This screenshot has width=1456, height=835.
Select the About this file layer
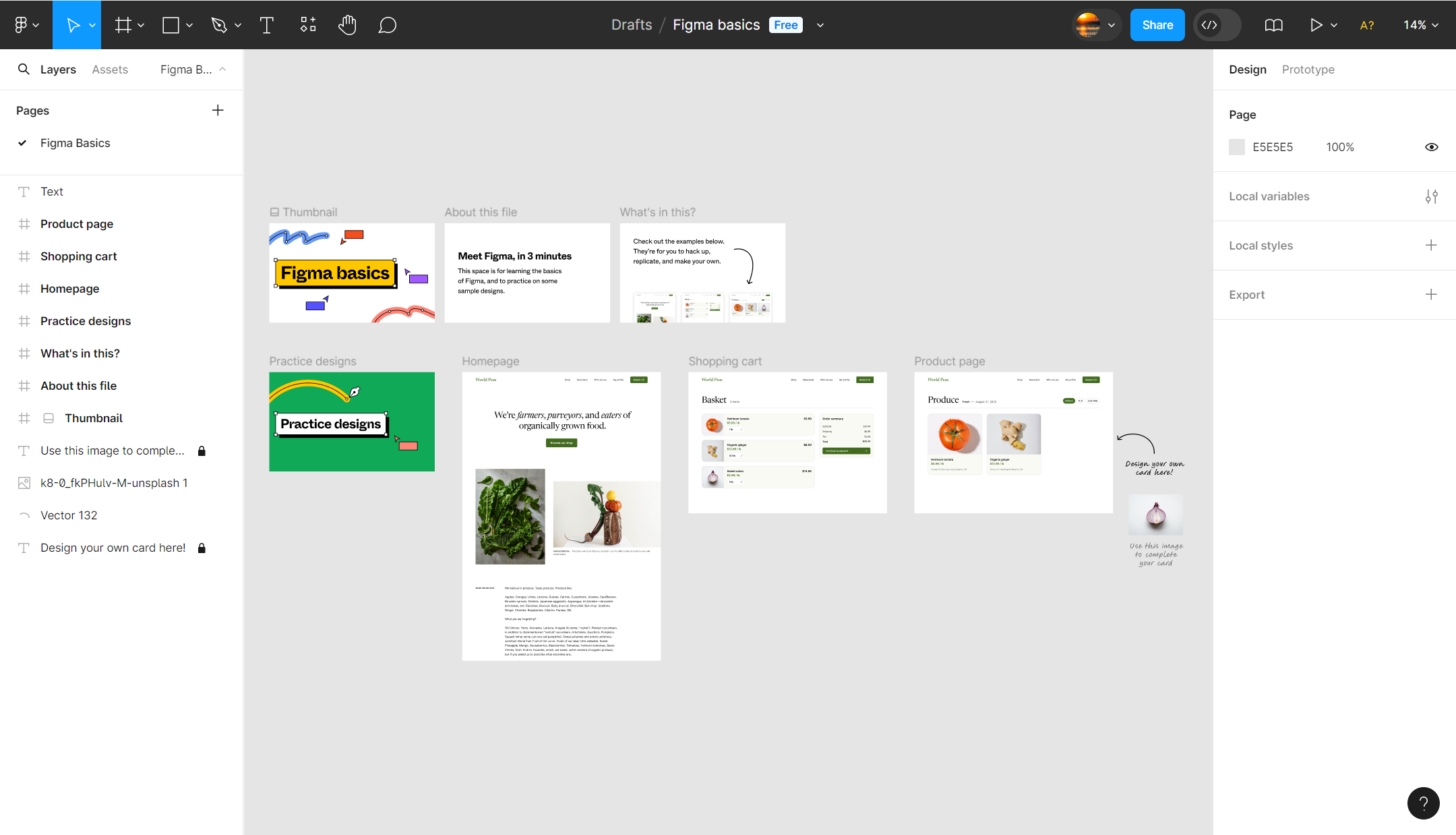click(x=121, y=386)
